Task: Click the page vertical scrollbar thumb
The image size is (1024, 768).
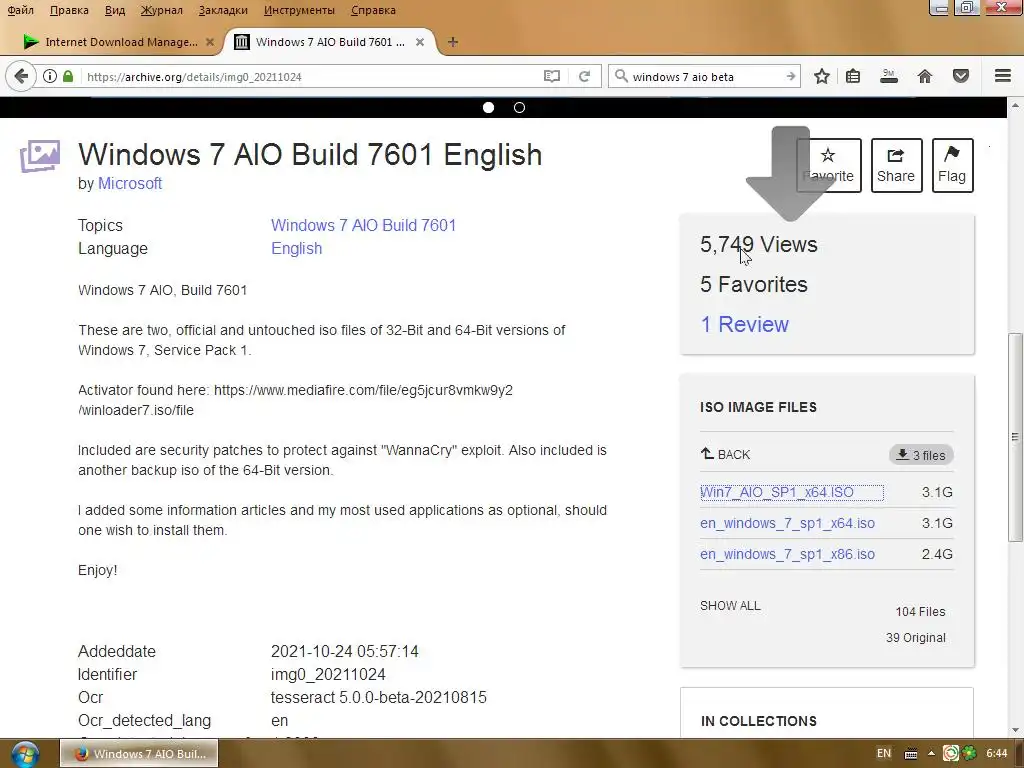Action: (1016, 437)
